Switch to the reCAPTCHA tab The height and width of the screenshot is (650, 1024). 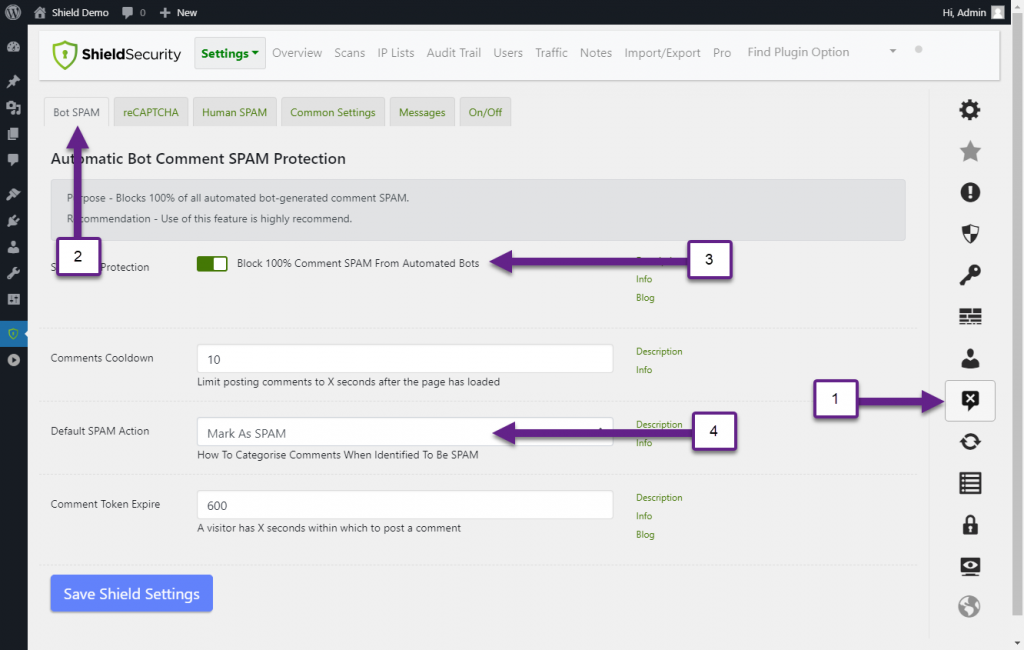(x=150, y=112)
